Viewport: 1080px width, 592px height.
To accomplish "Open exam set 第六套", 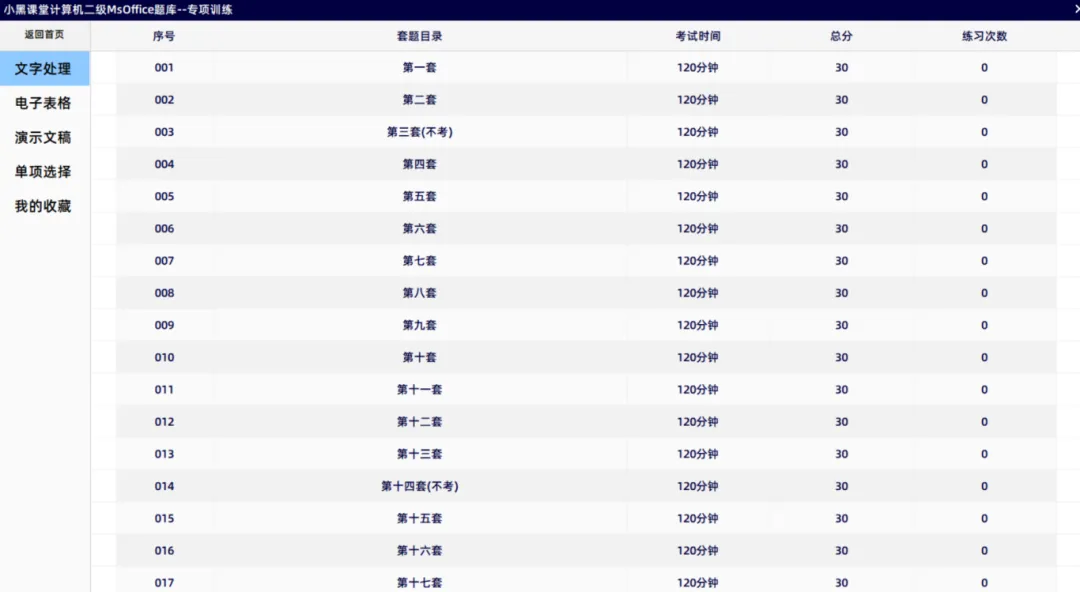I will tap(419, 228).
